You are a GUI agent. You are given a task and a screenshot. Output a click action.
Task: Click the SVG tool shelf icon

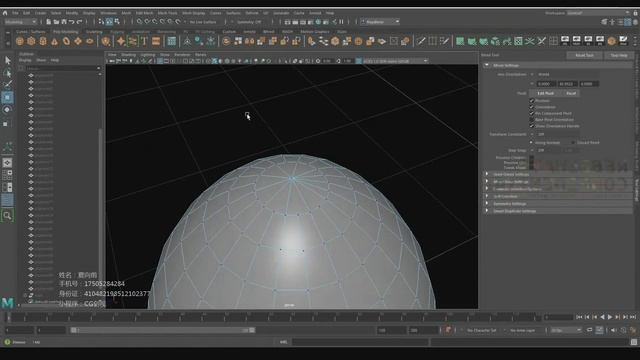[156, 41]
